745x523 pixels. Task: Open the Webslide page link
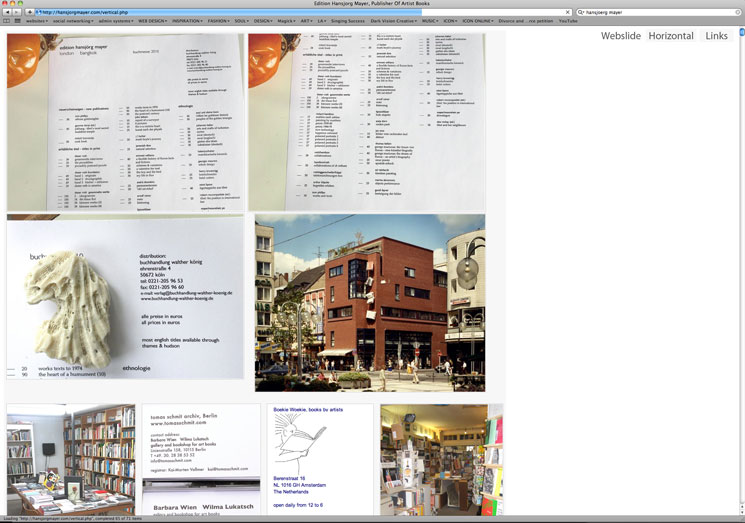pyautogui.click(x=620, y=36)
